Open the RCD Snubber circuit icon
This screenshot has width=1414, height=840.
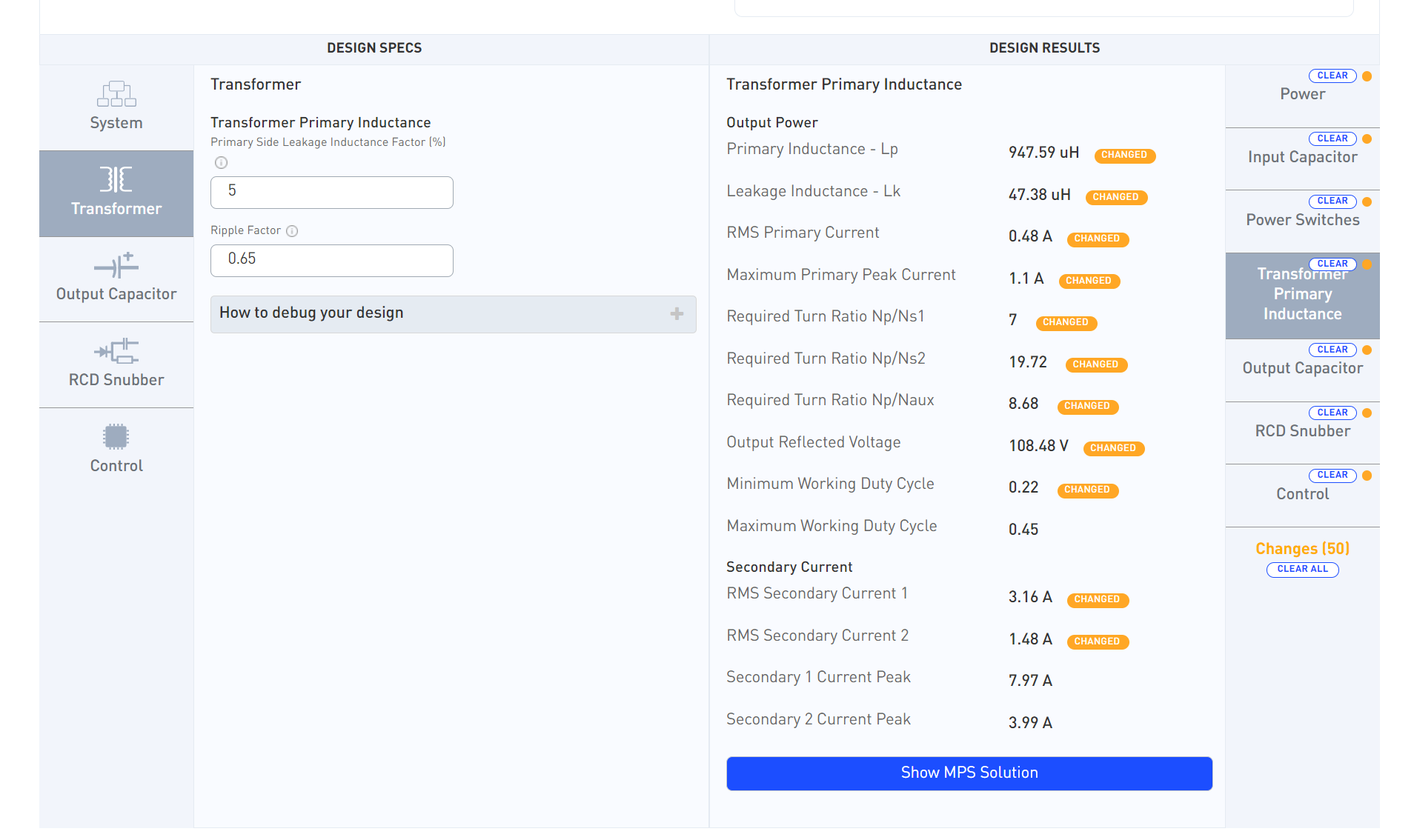116,351
